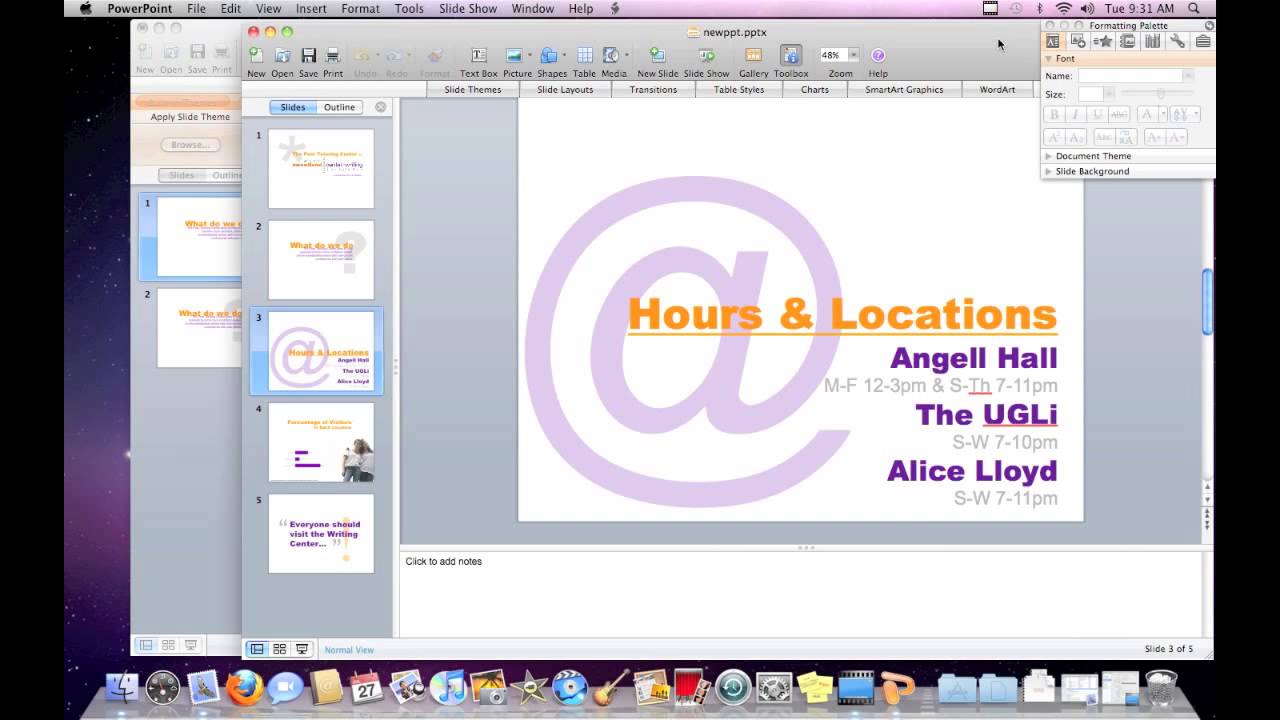
Task: Open the Media dropdown arrow
Action: 627,55
